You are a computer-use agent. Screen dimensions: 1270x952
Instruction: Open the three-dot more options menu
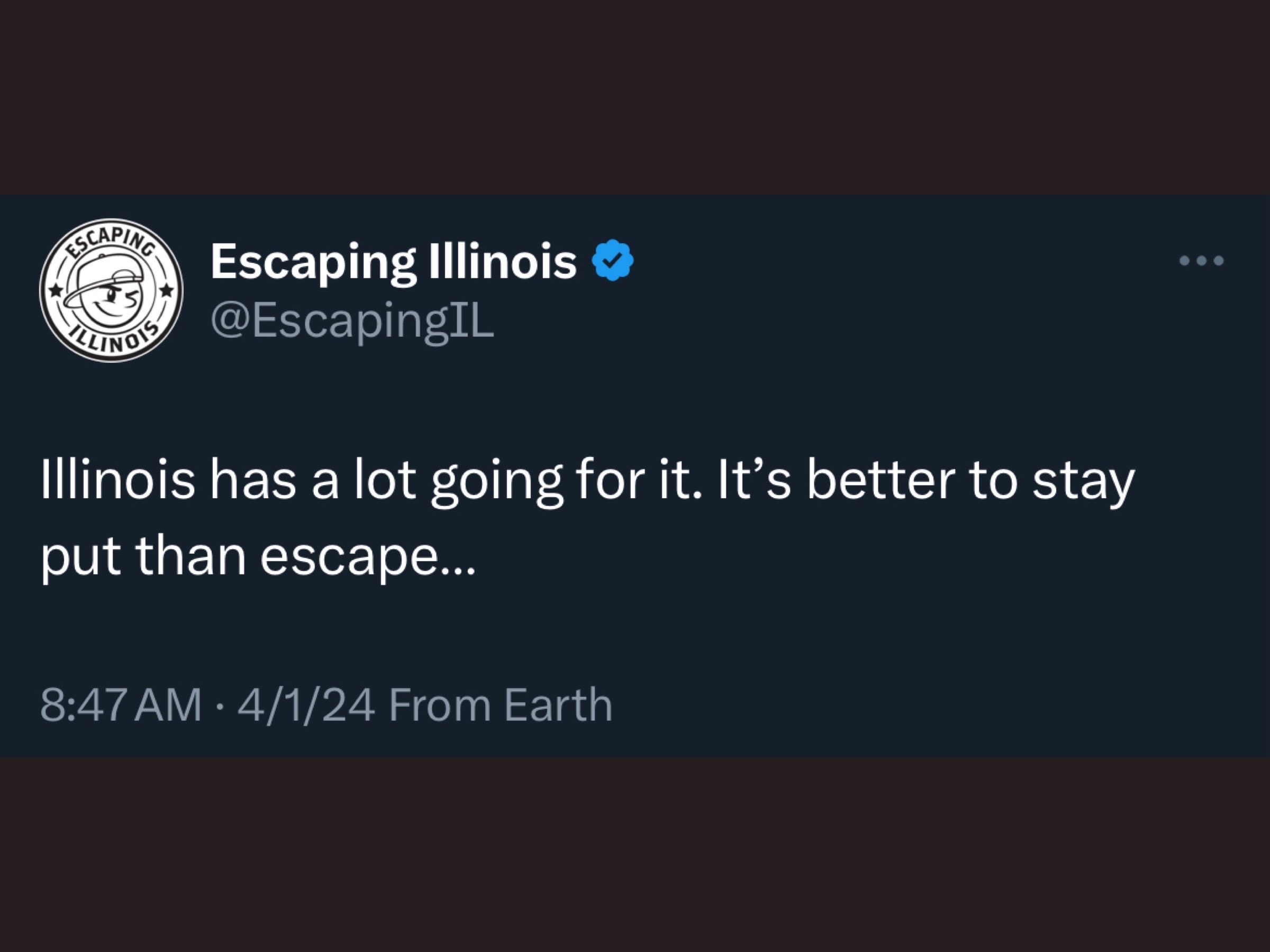click(x=1201, y=261)
